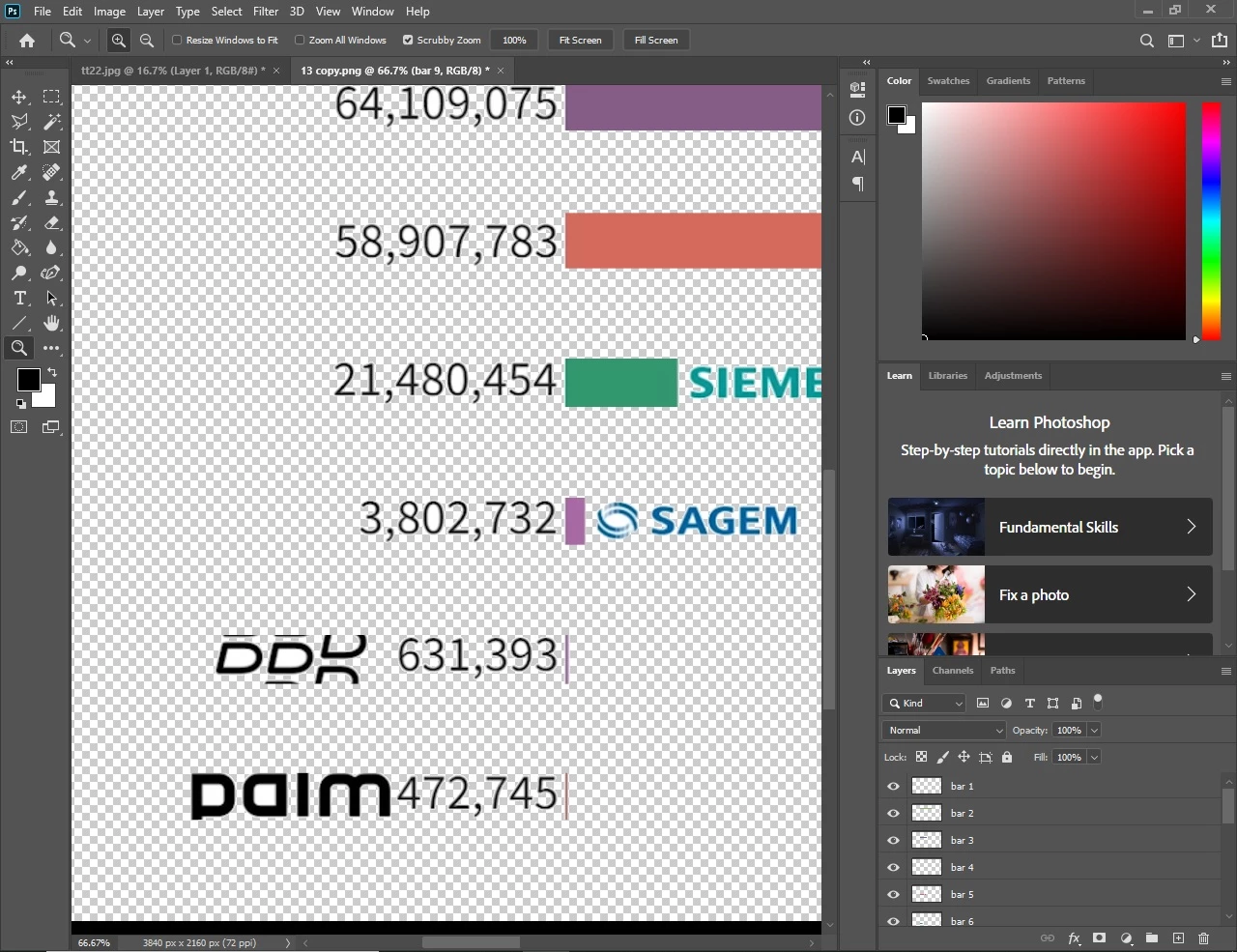Screen dimensions: 1237x952
Task: Select the Hand tool
Action: point(51,323)
